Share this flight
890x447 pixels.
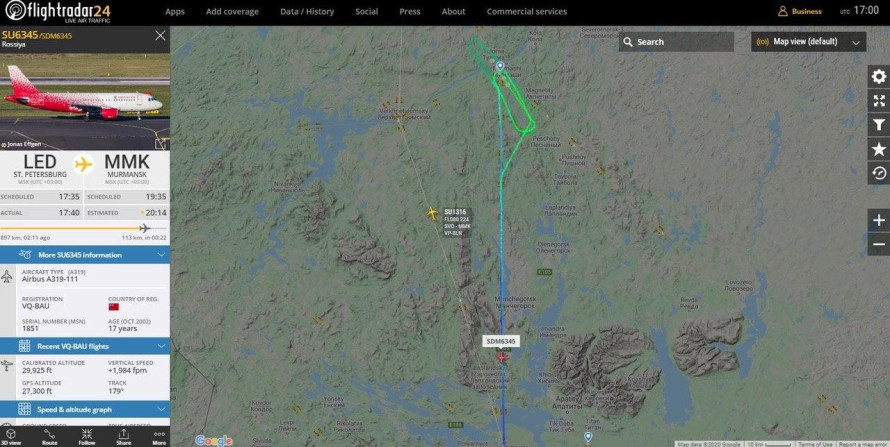tap(124, 437)
